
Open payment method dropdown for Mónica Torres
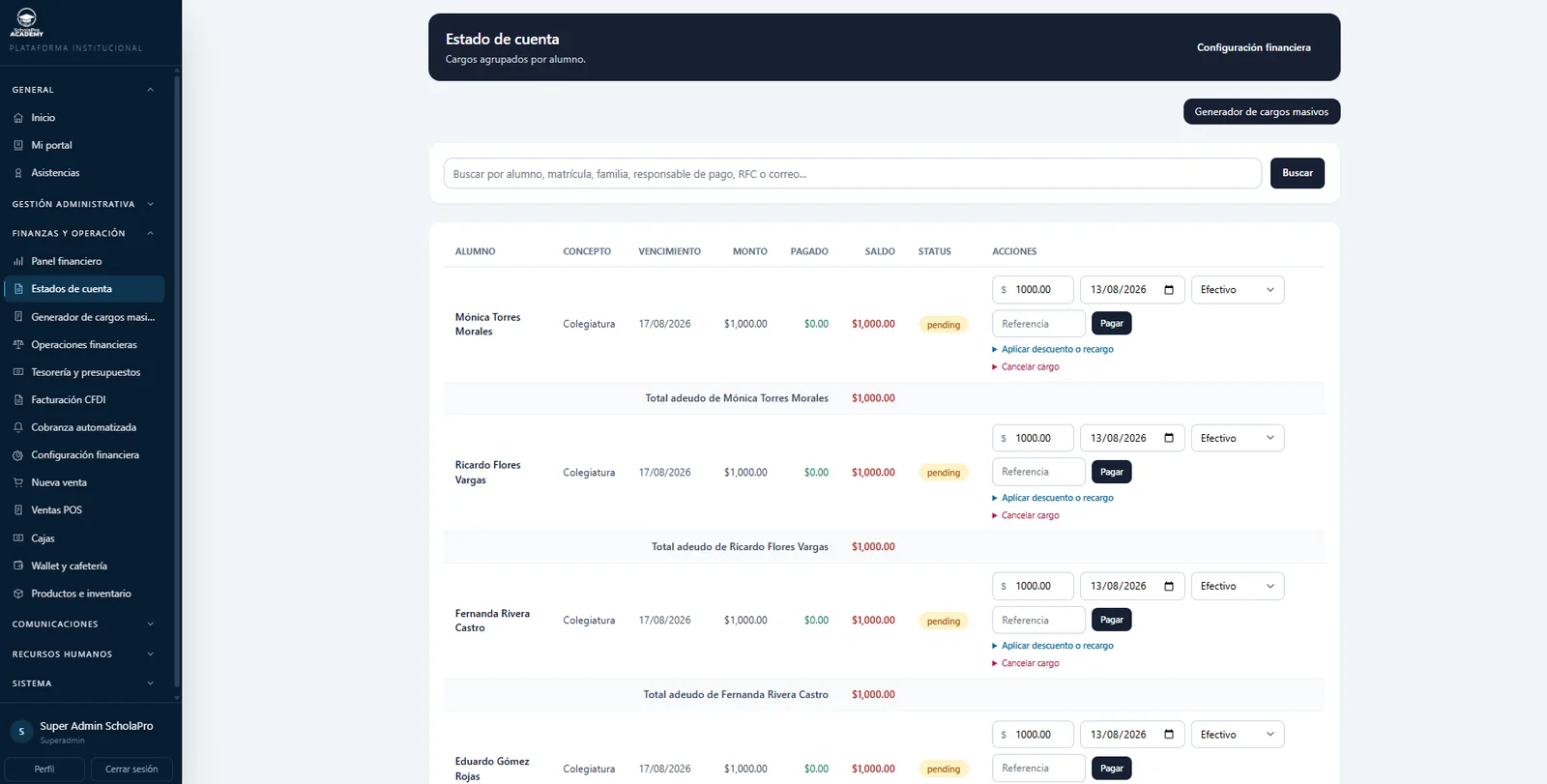1238,290
